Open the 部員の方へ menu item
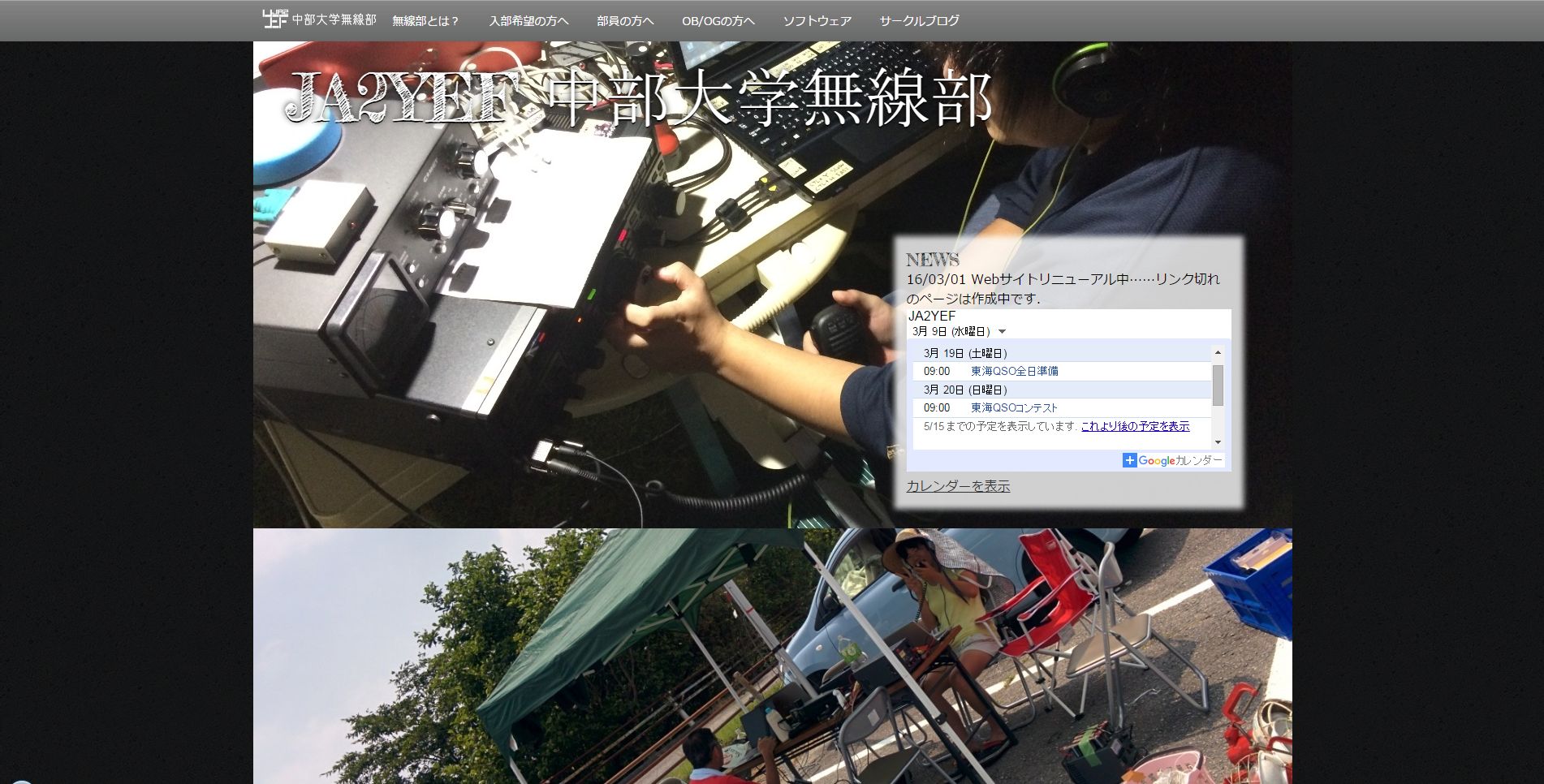The width and height of the screenshot is (1544, 784). [x=625, y=21]
